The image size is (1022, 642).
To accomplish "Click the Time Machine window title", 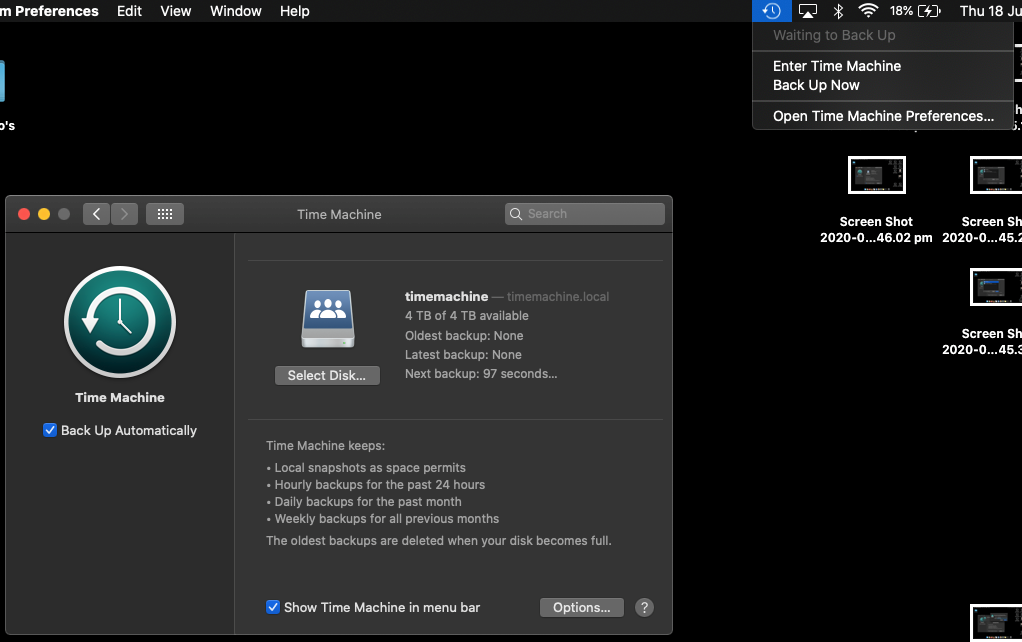I will (339, 214).
